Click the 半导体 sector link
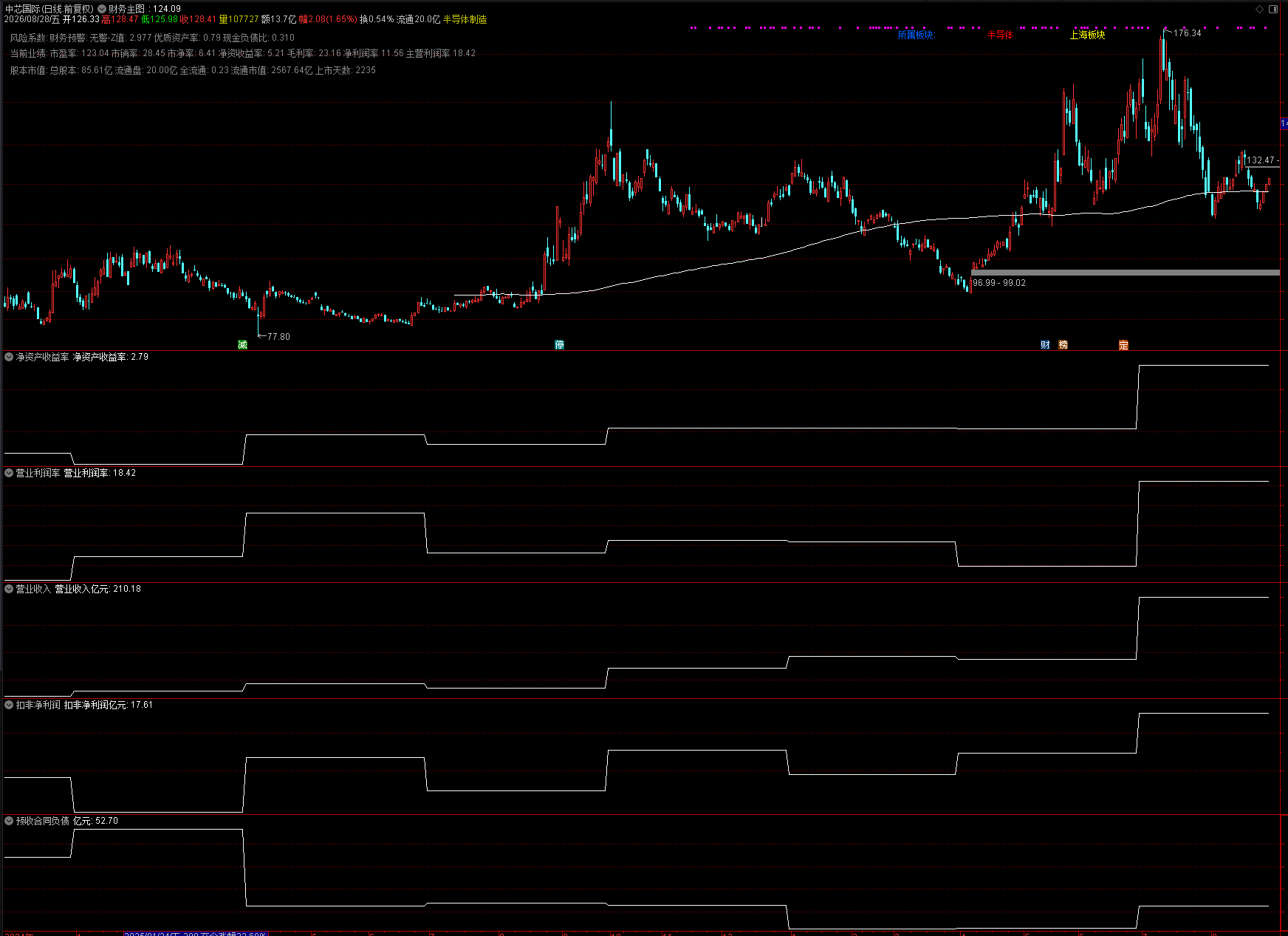Screen dimensions: 1288x936 pyautogui.click(x=1001, y=35)
